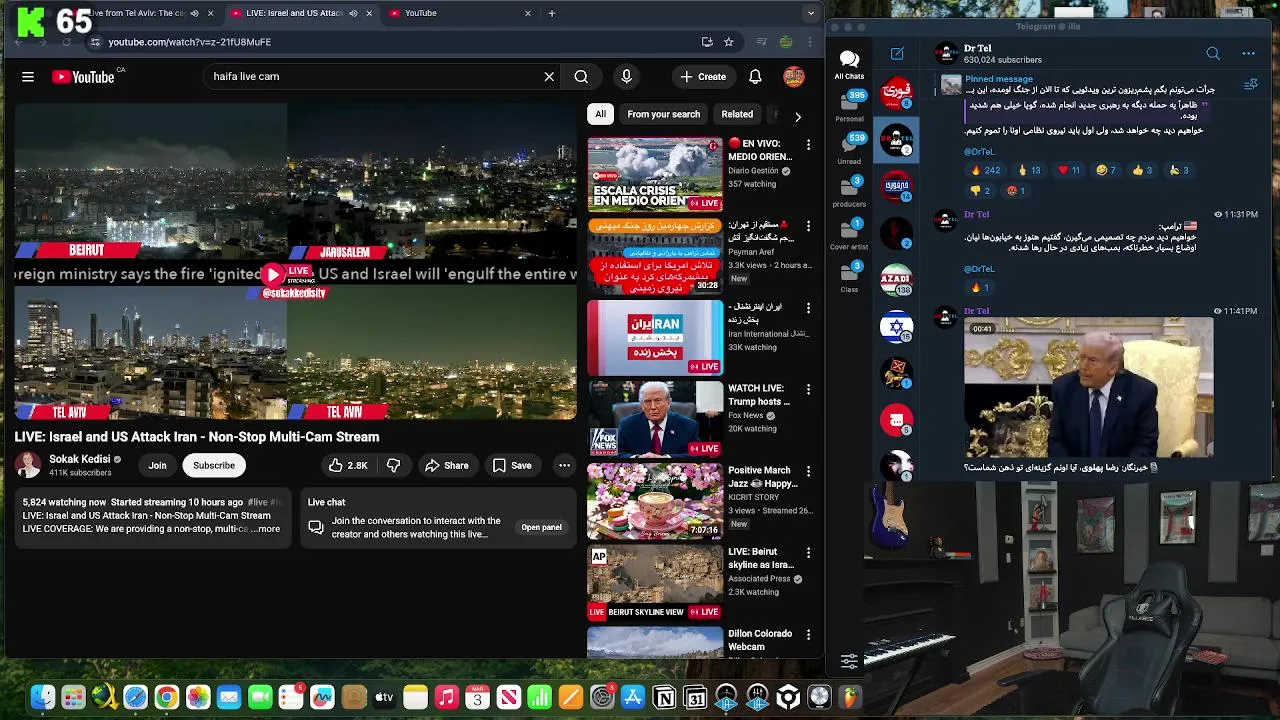This screenshot has height=720, width=1280.
Task: Open the Unread folder in Telegram
Action: click(849, 148)
